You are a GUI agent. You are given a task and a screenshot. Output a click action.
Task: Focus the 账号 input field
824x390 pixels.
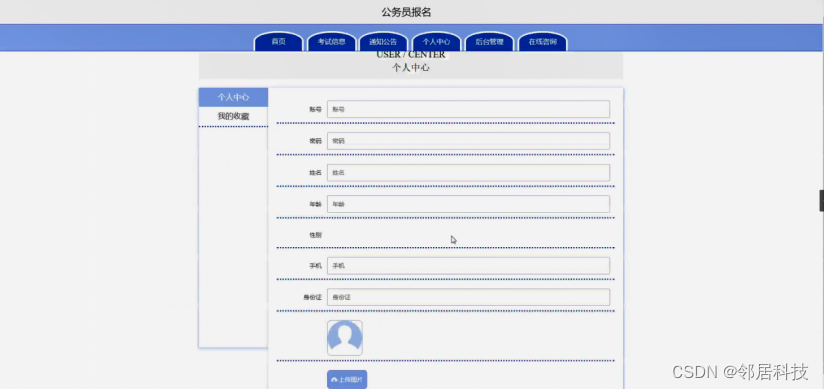coord(468,109)
